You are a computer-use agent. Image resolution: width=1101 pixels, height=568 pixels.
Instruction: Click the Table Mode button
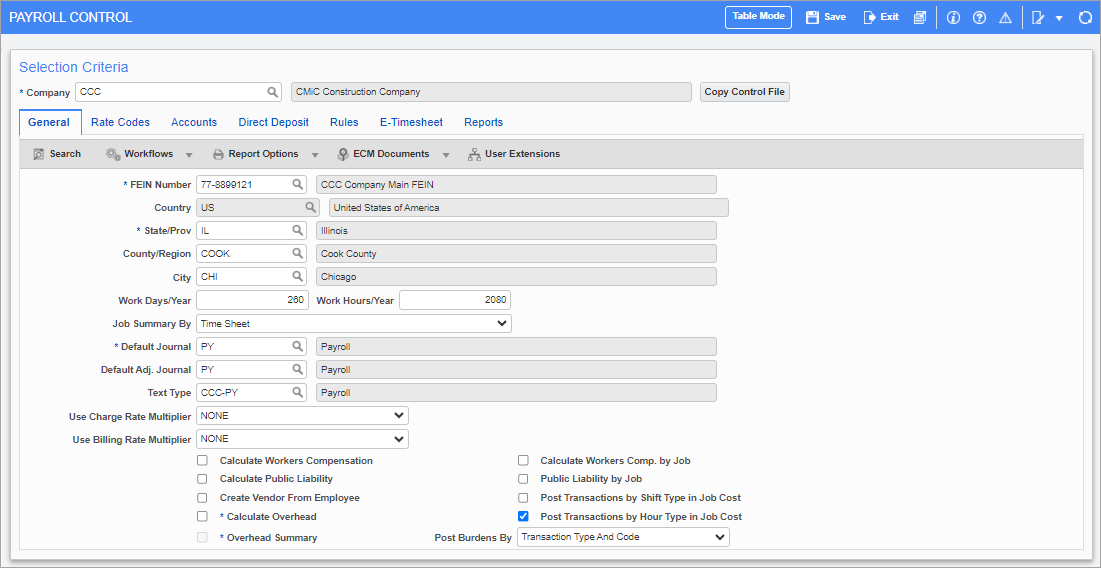758,17
